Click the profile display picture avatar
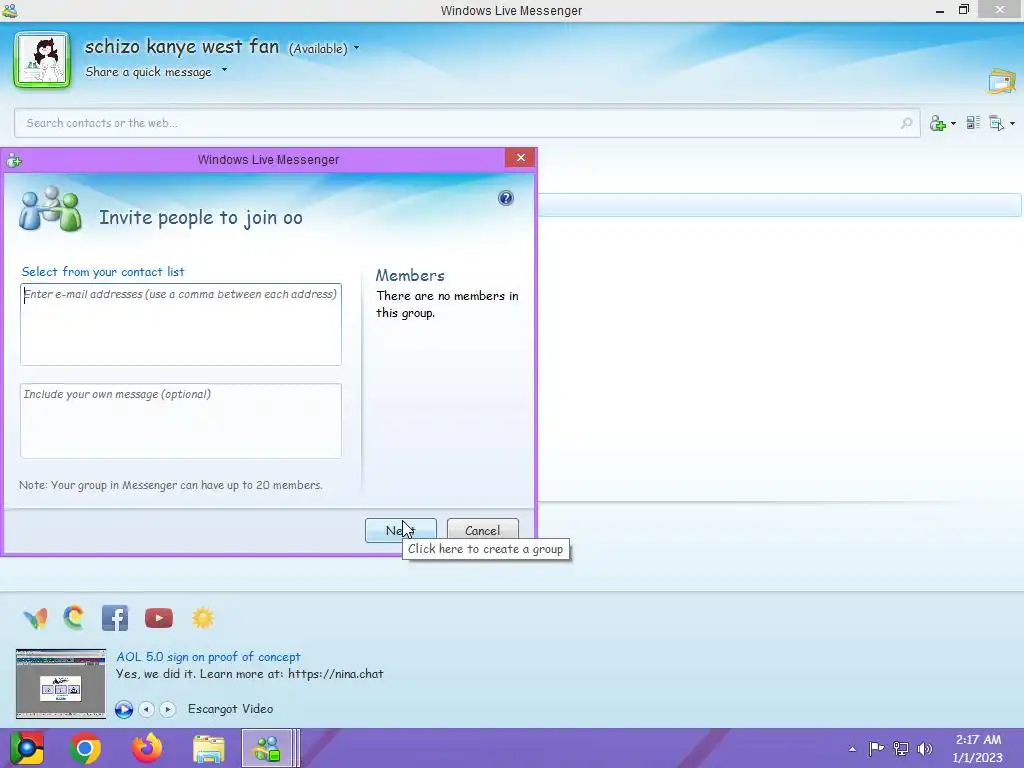 [x=42, y=59]
